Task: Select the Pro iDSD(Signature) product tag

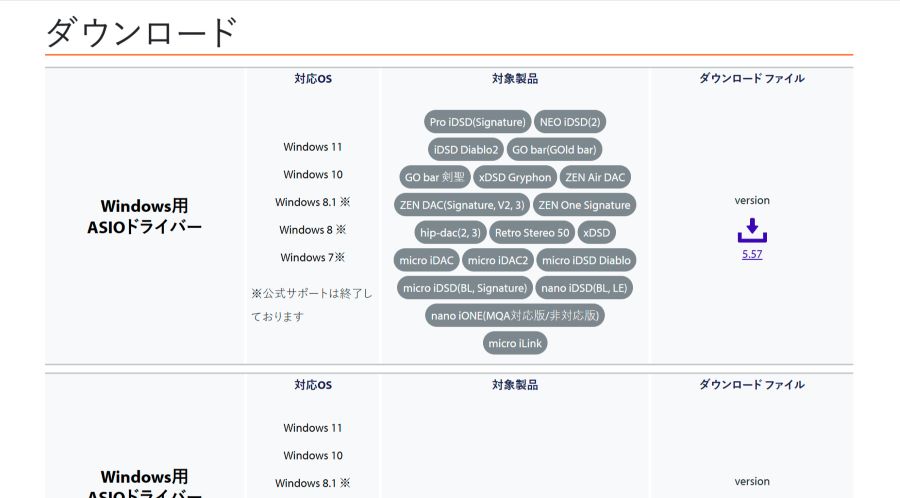Action: [x=478, y=122]
